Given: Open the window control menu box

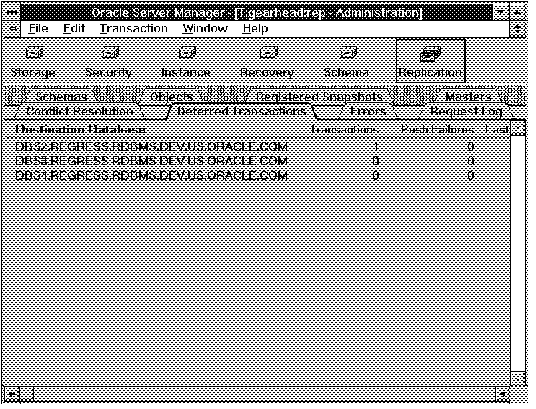Looking at the screenshot, I should tap(11, 12).
